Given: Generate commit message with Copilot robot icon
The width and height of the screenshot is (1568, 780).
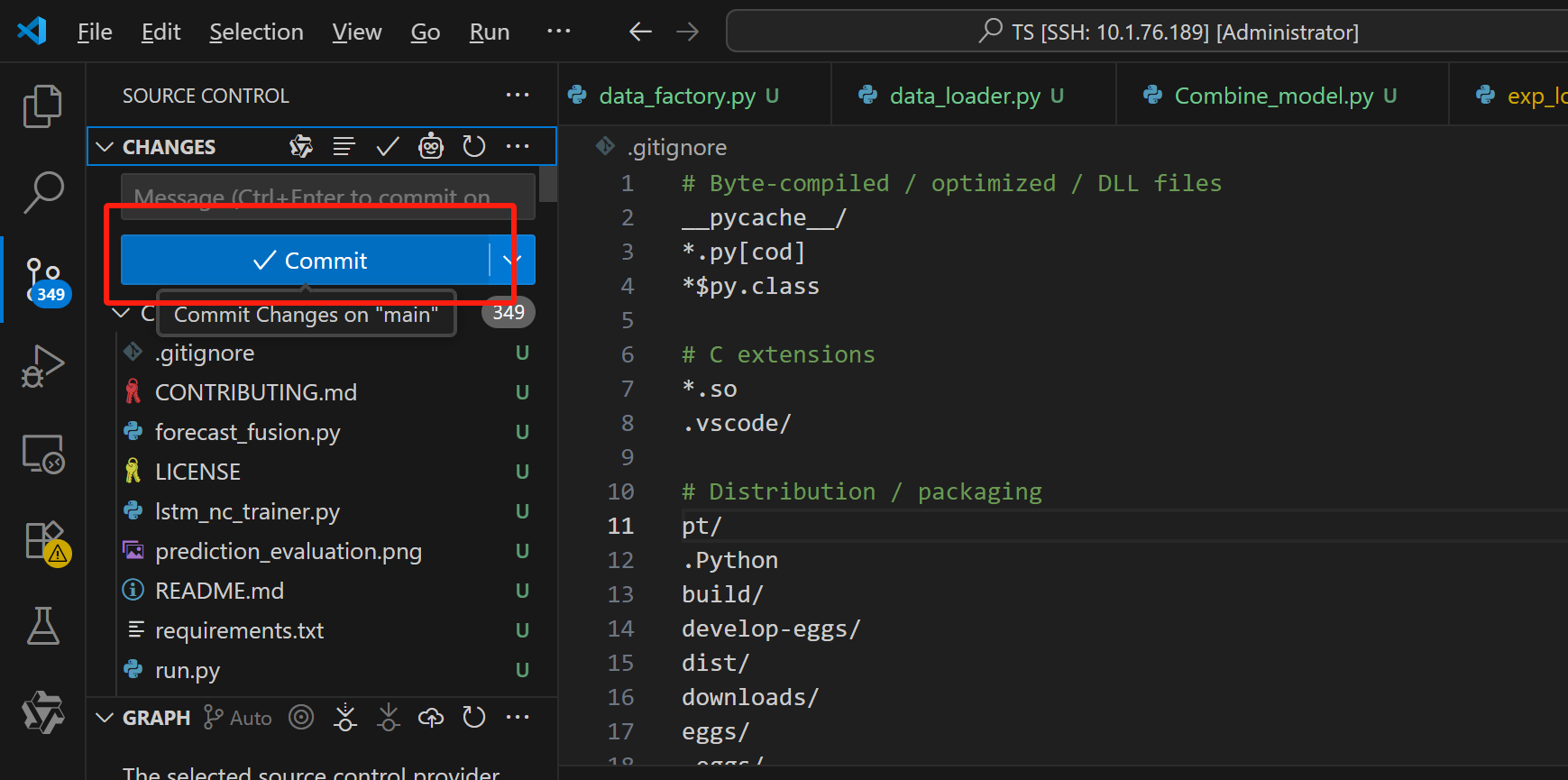Looking at the screenshot, I should 431,146.
